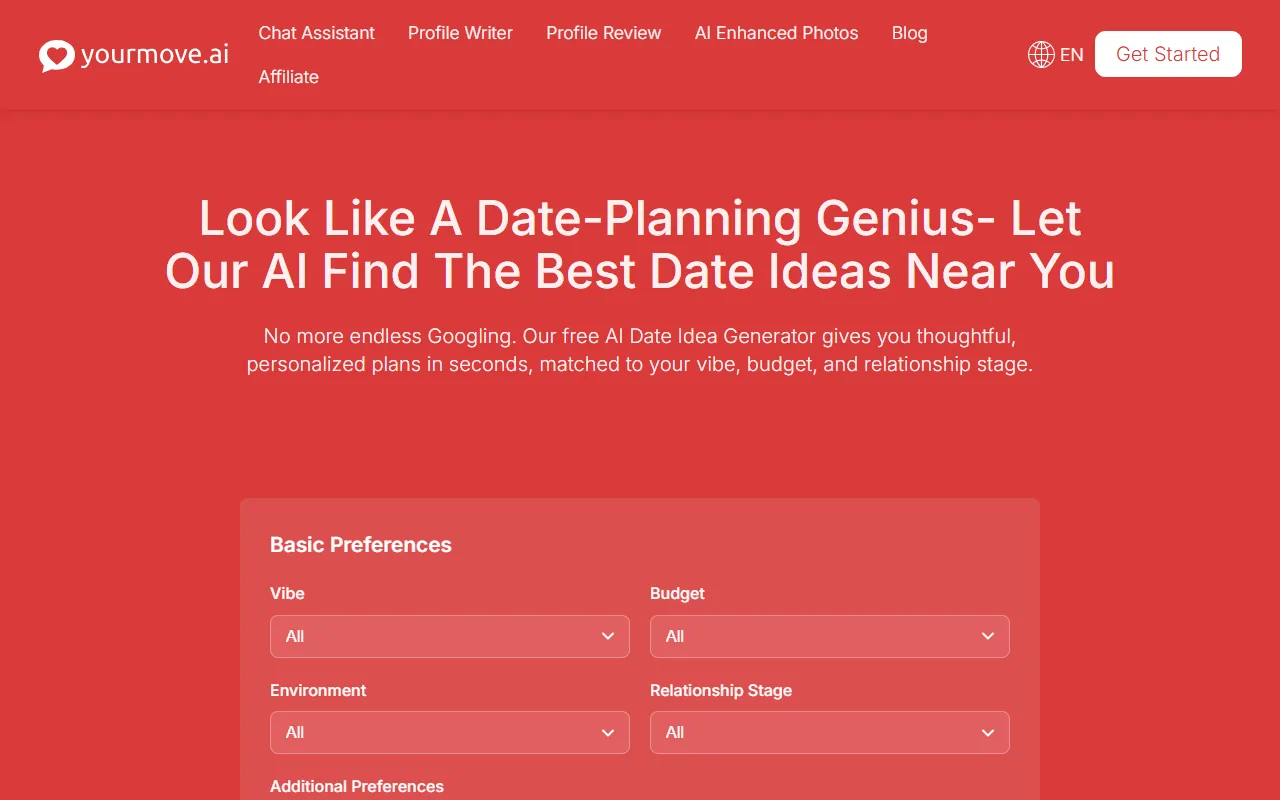The width and height of the screenshot is (1280, 800).
Task: Visit the Affiliate page
Action: pyautogui.click(x=288, y=77)
